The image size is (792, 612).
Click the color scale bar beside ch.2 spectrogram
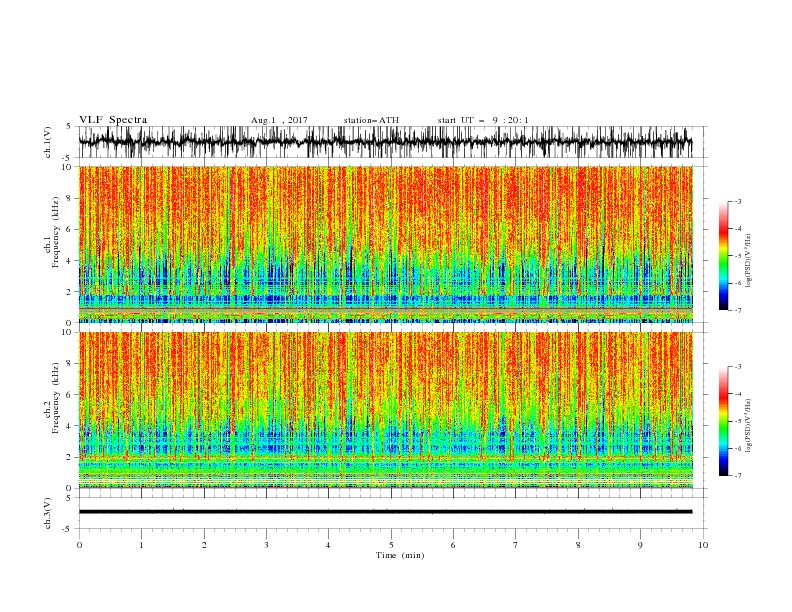click(x=723, y=421)
